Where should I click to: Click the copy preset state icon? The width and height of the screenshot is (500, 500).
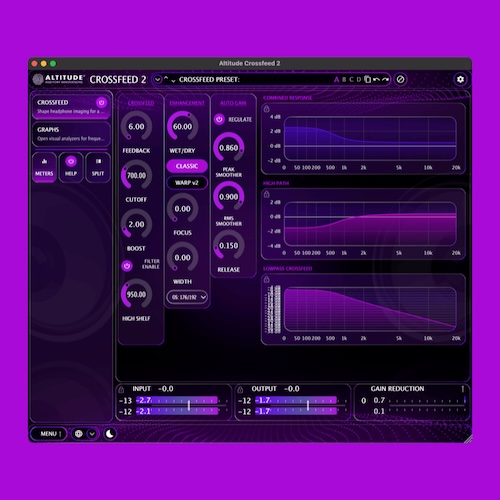click(368, 79)
